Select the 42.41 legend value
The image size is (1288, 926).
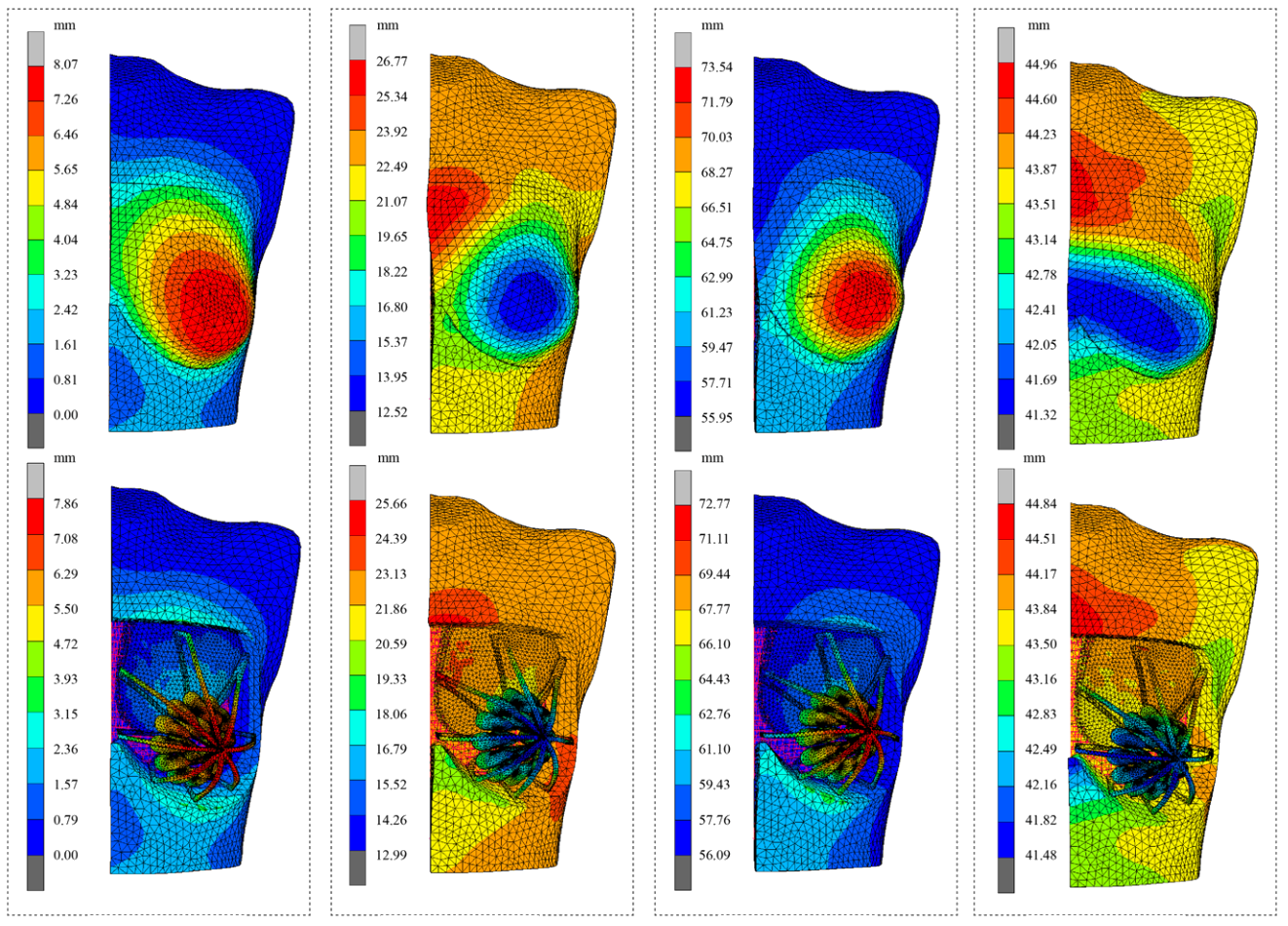[1042, 310]
